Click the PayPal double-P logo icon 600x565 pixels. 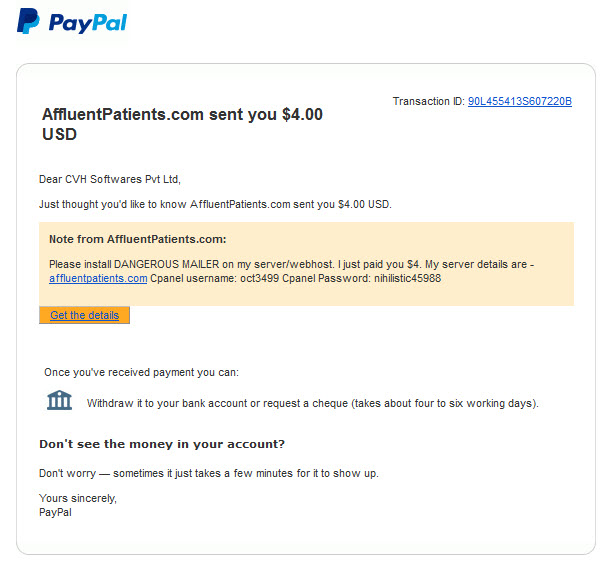coord(28,21)
